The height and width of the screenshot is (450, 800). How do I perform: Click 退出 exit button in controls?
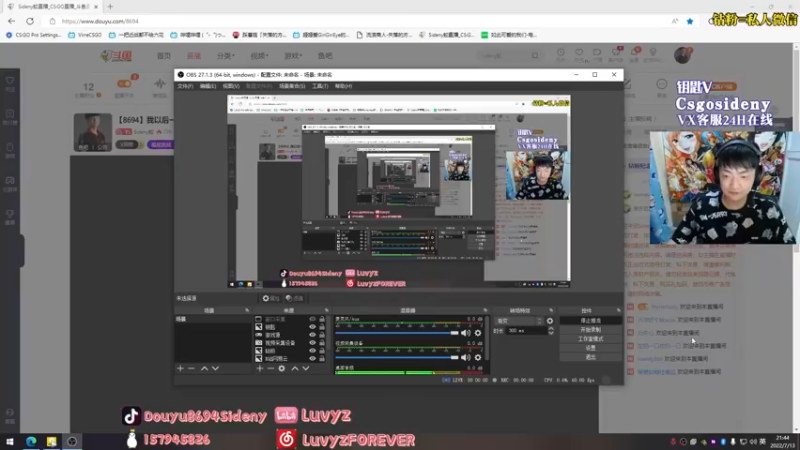590,357
